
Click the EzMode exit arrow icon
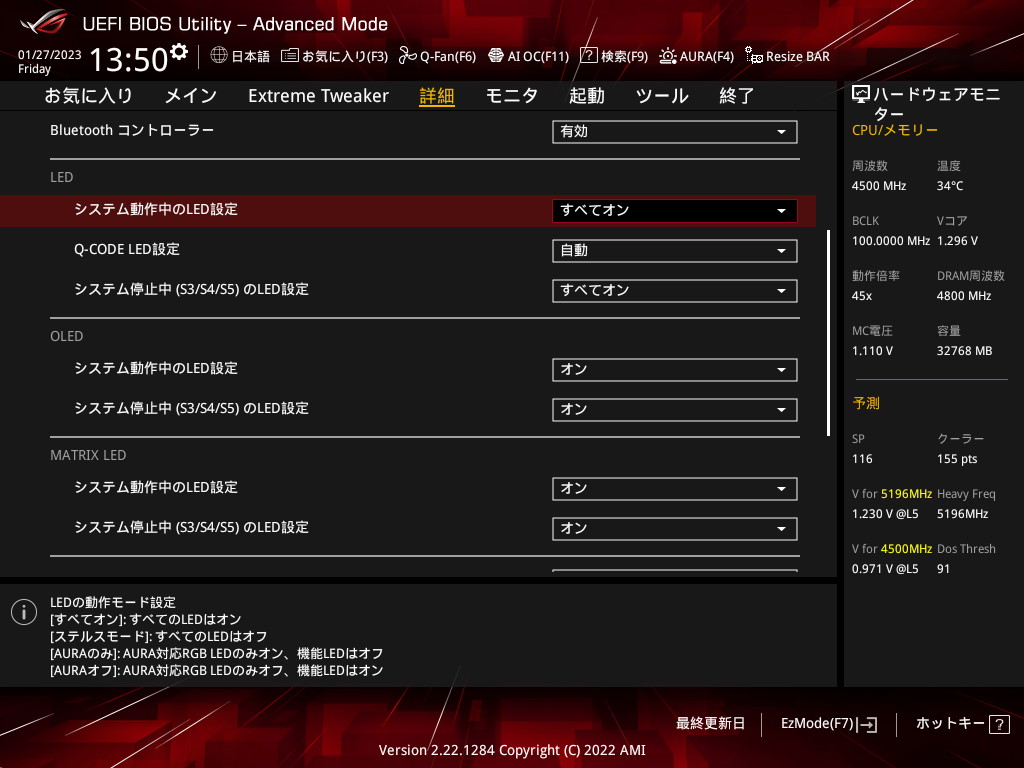[x=868, y=724]
